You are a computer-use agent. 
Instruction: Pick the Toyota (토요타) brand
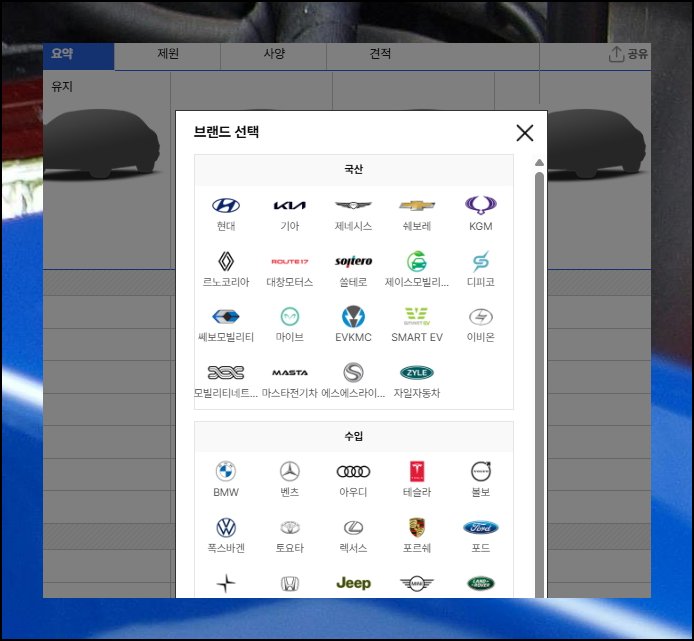289,527
